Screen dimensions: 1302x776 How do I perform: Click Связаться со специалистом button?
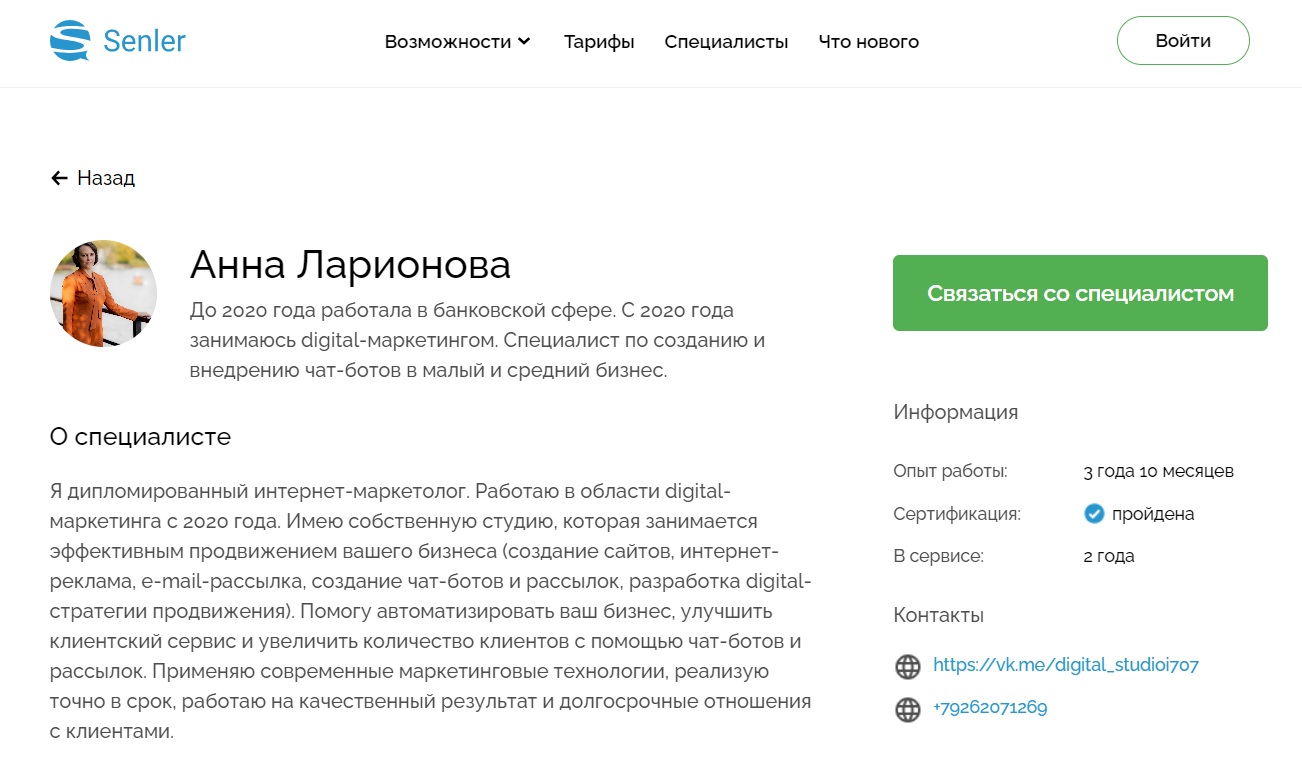[x=1080, y=293]
